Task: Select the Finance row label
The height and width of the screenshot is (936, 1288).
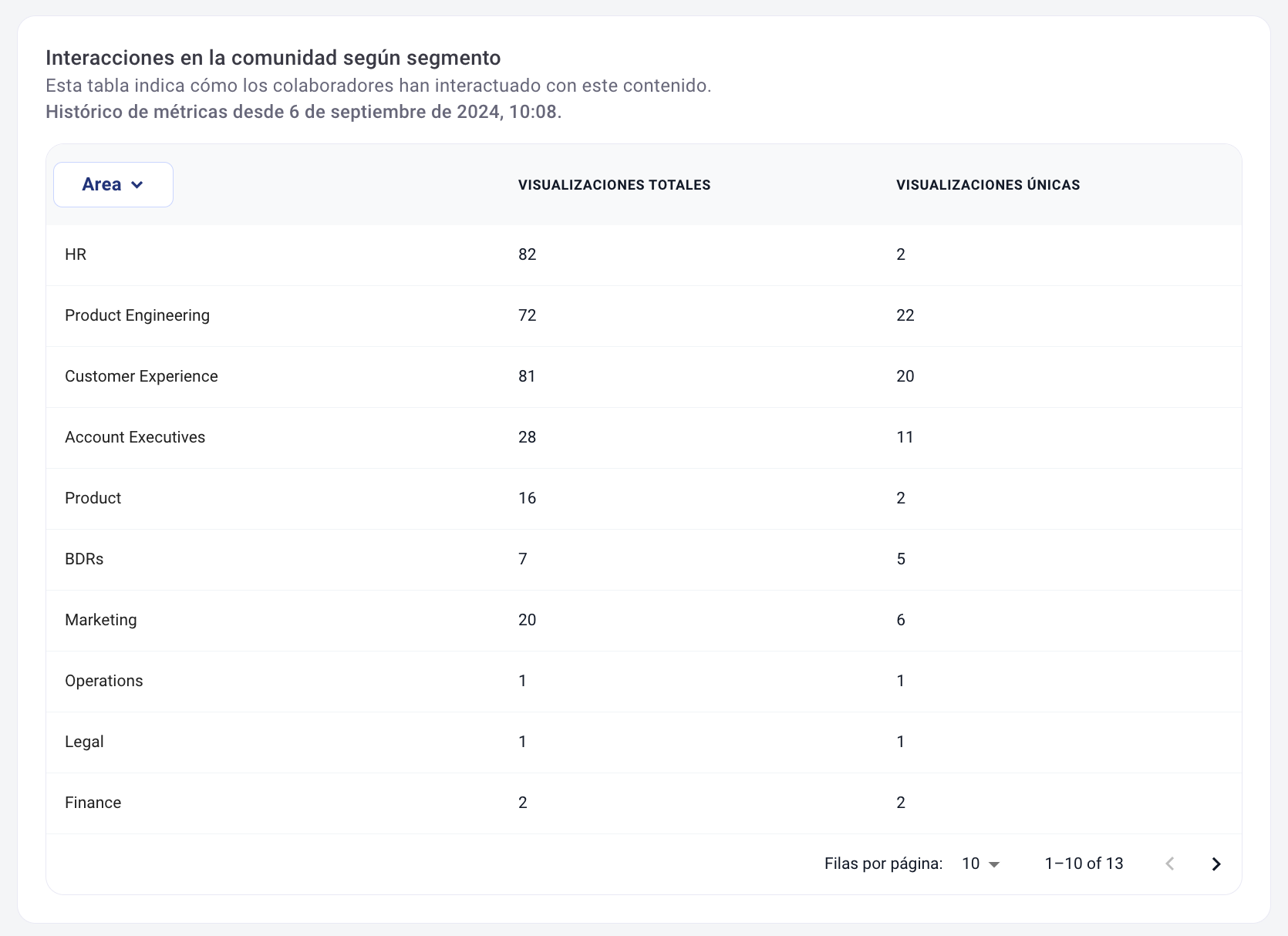Action: pos(93,803)
